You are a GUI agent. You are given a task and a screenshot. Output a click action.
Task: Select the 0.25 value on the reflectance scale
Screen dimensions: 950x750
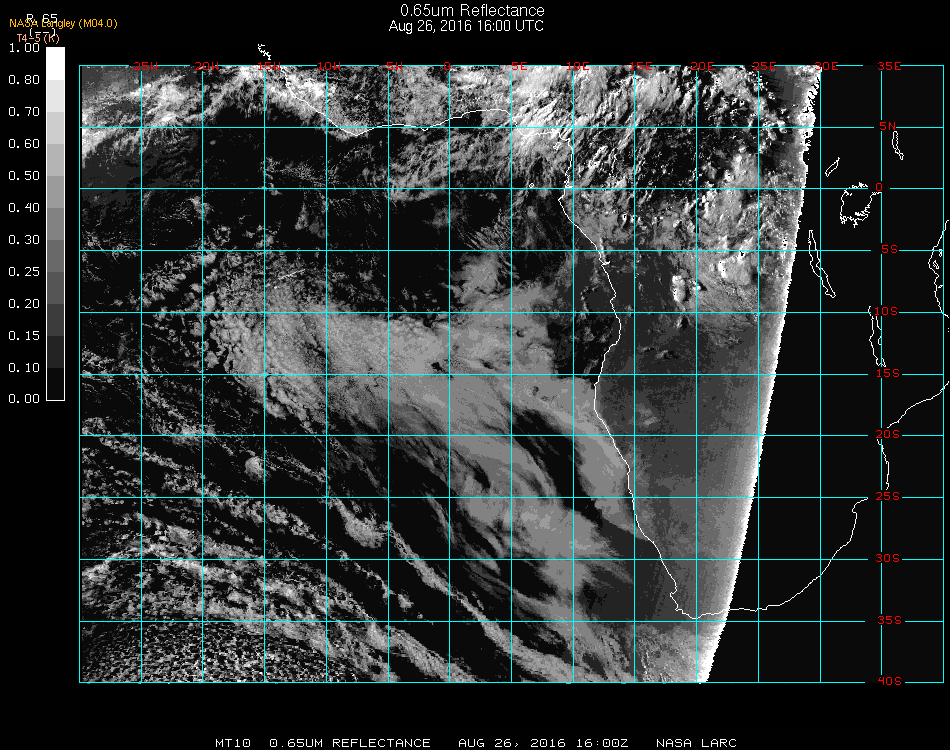tap(24, 272)
